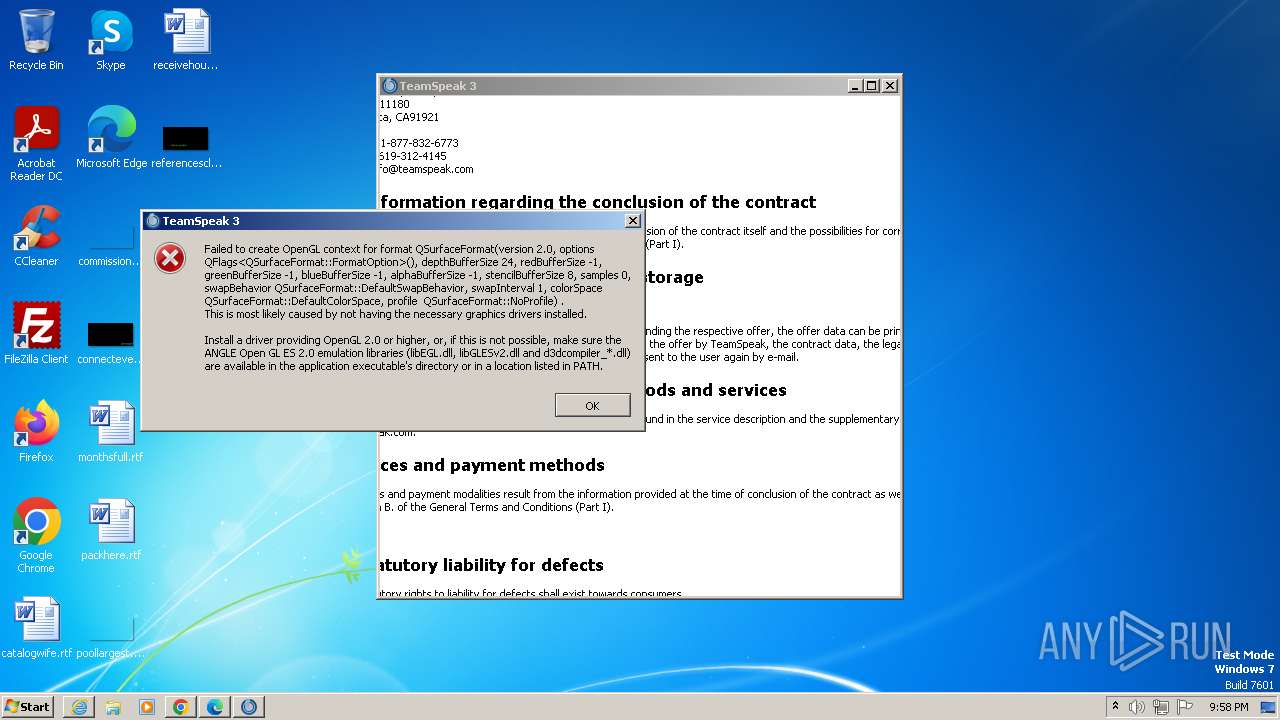The height and width of the screenshot is (720, 1280).
Task: Click the network status tray icon
Action: [1161, 707]
